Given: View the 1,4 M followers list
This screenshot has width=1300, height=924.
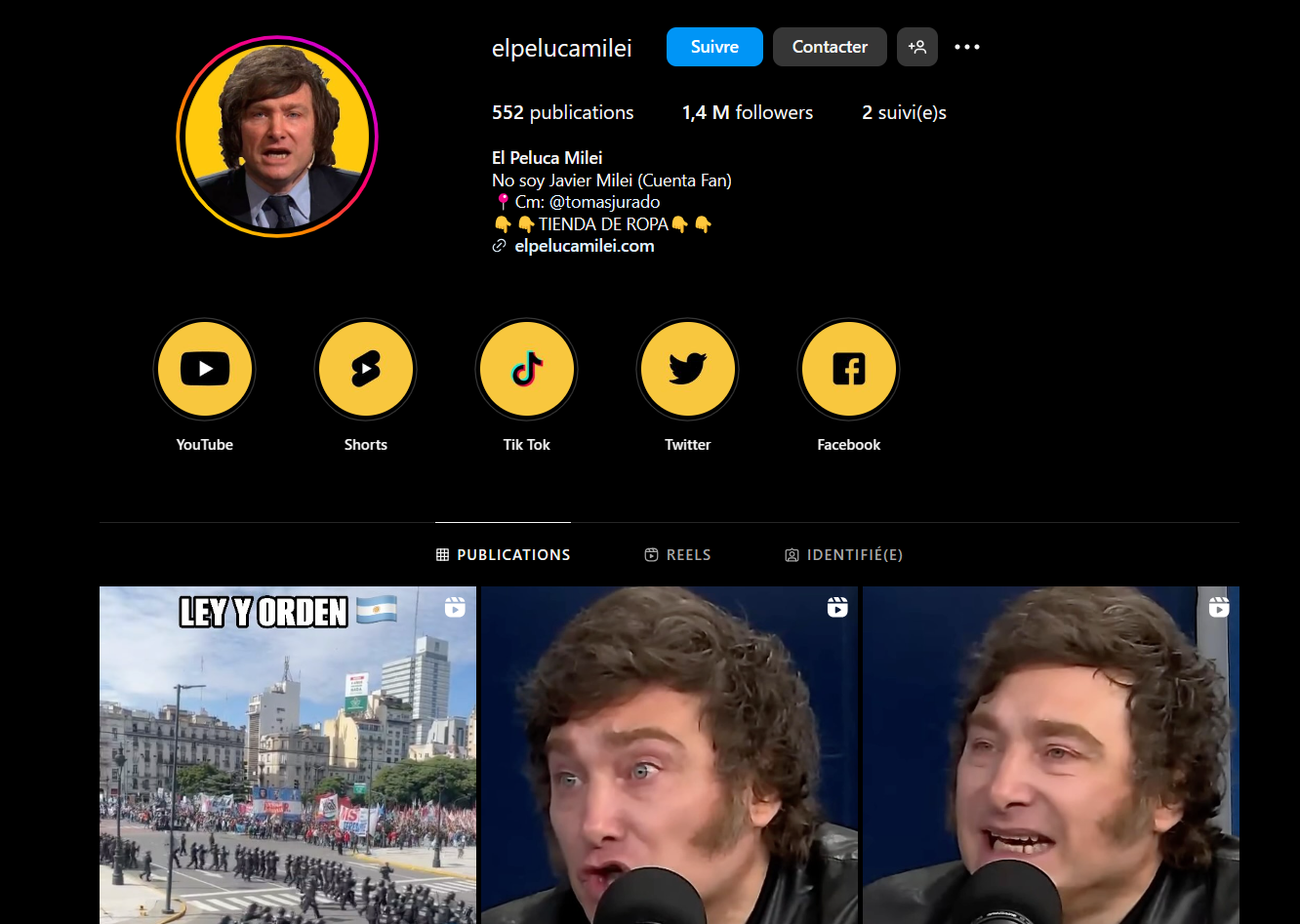Looking at the screenshot, I should click(x=748, y=113).
